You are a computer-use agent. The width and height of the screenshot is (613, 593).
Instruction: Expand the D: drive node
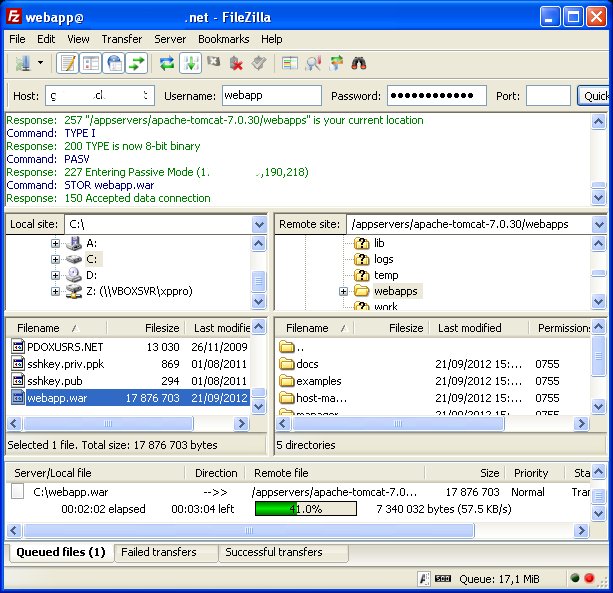click(56, 275)
